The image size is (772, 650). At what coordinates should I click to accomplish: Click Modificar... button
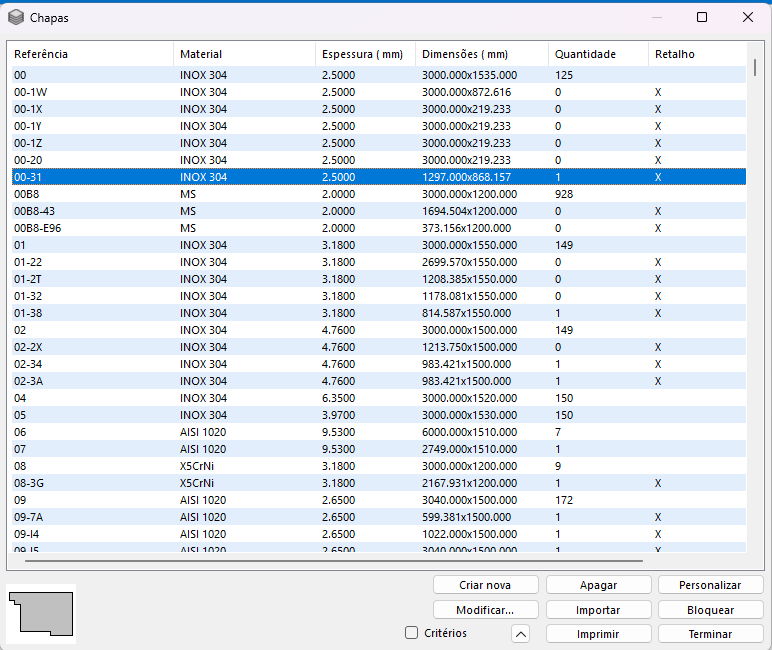485,610
